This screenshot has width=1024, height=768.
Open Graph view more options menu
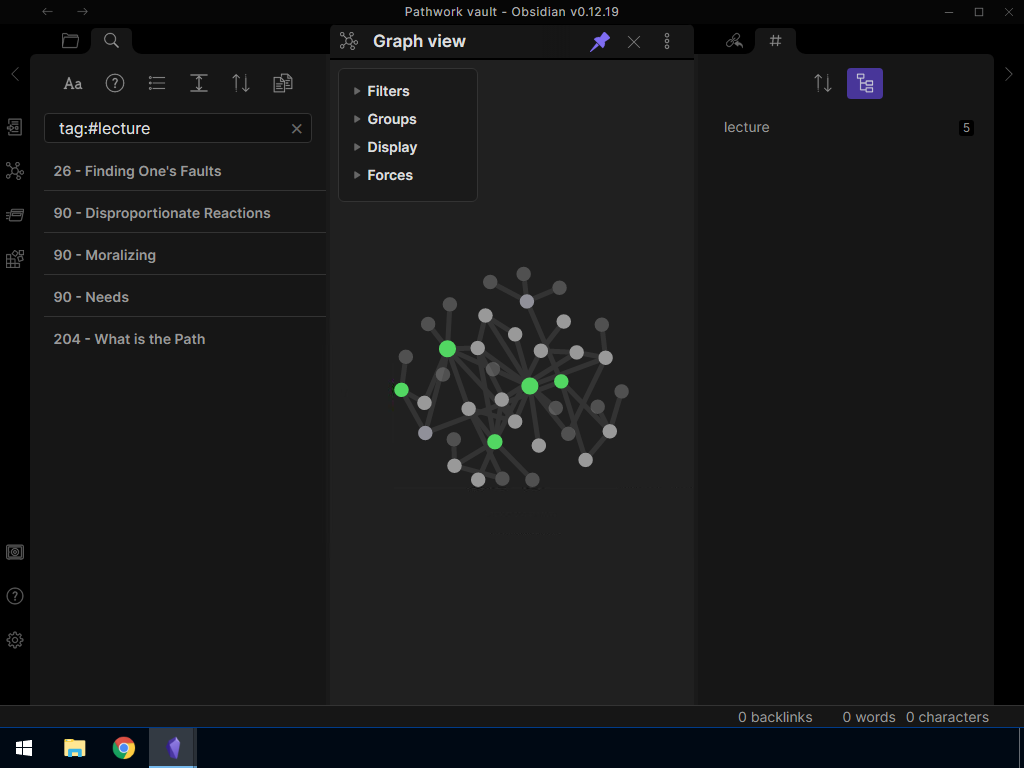tap(667, 42)
